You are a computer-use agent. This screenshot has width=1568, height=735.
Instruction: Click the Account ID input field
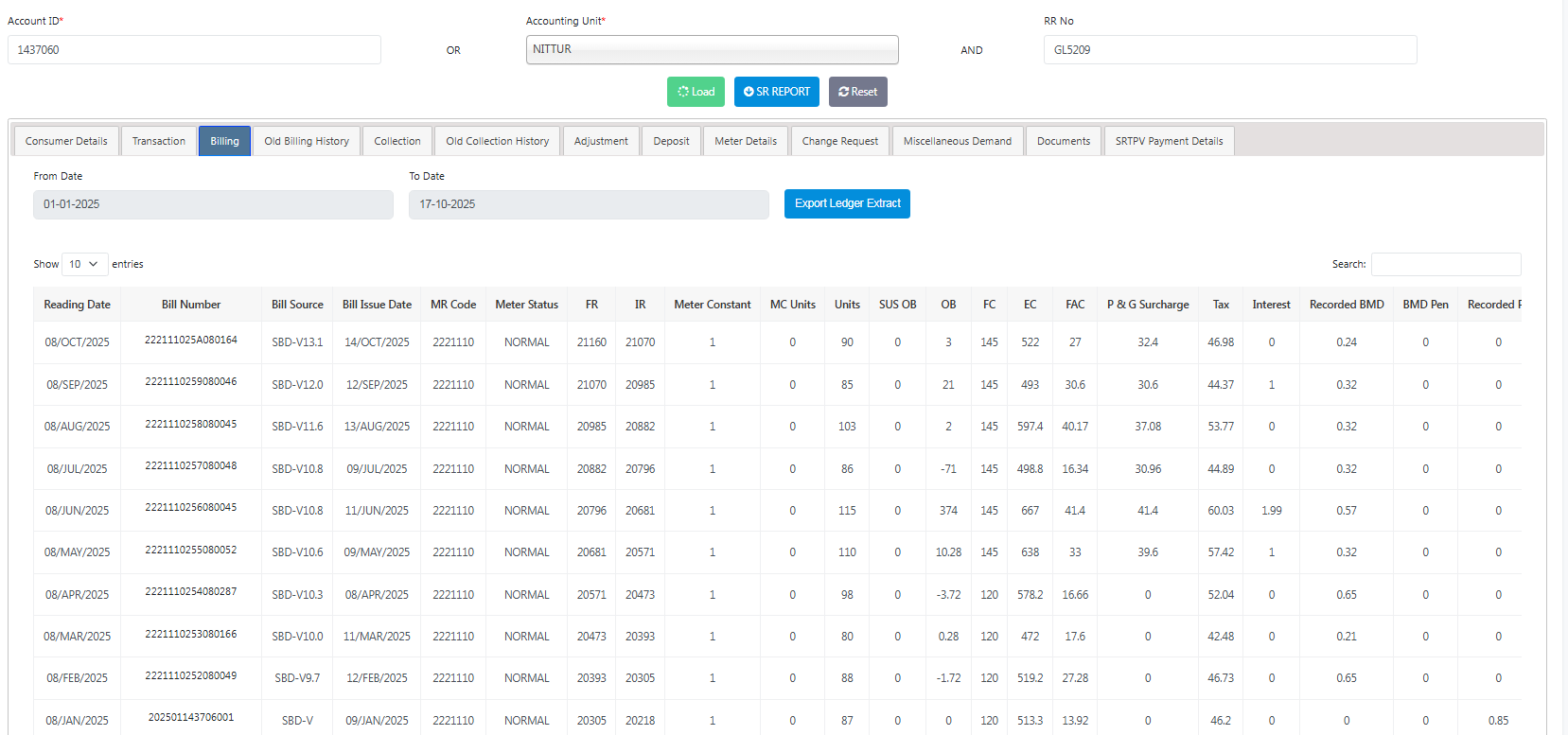(194, 50)
